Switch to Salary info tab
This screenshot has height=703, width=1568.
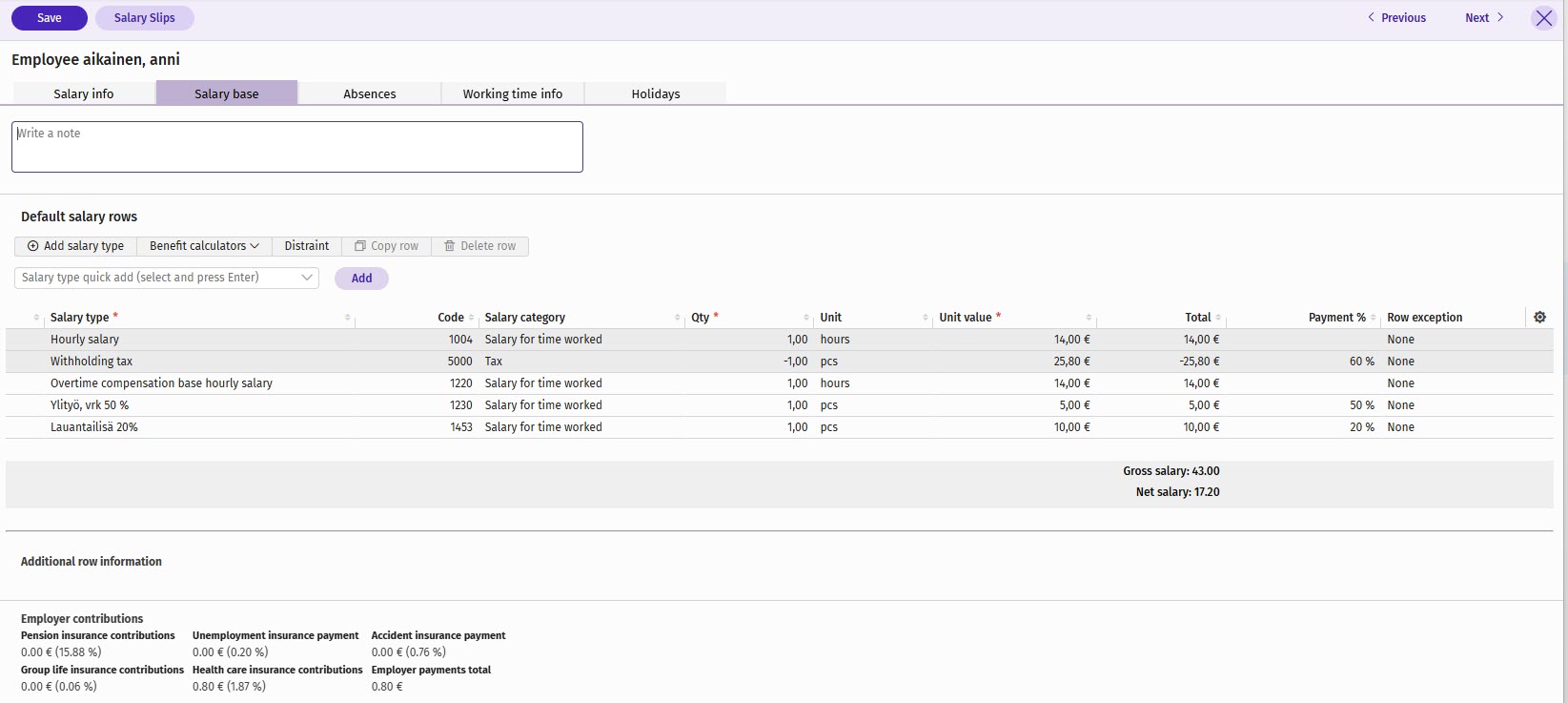pos(84,93)
